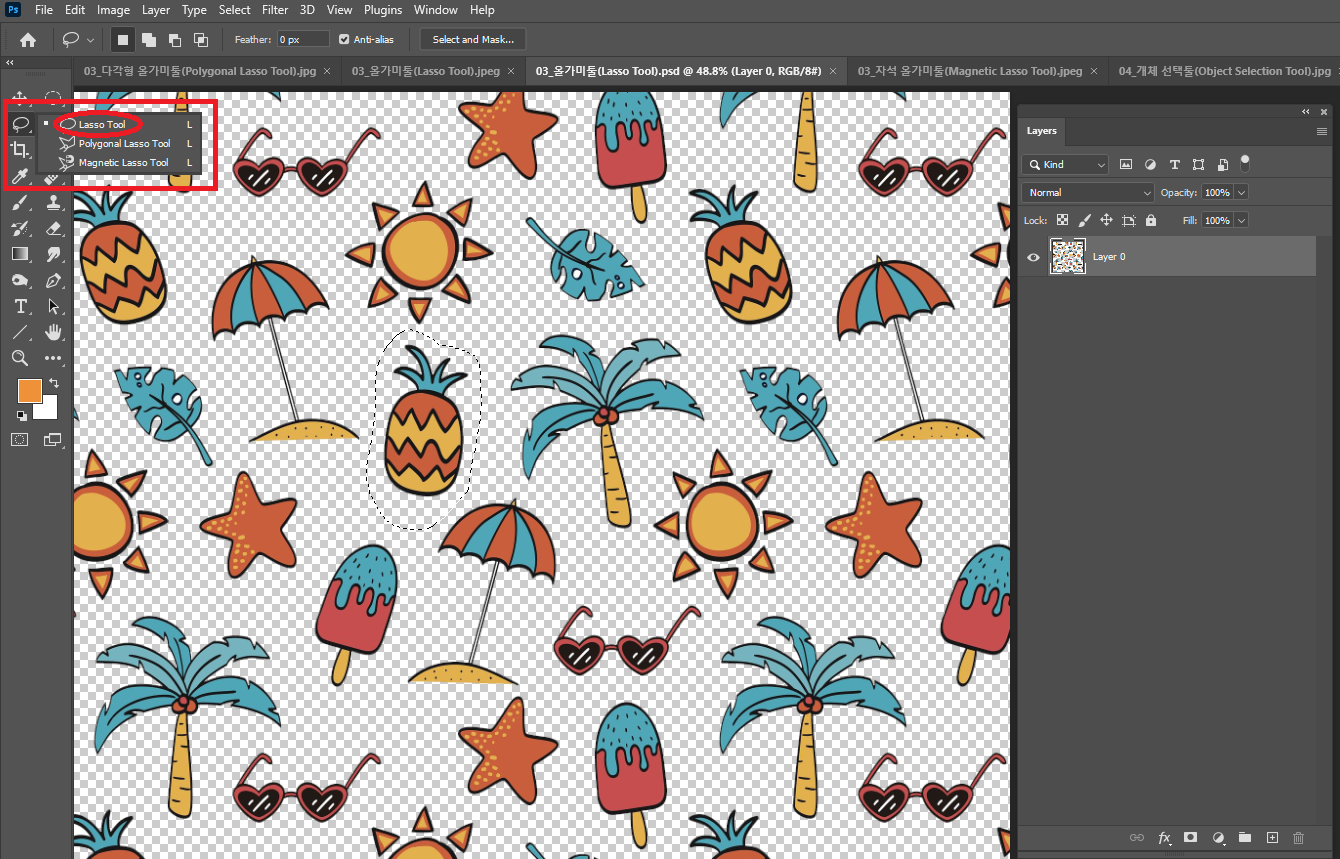Select the Gradient tool

tap(20, 254)
